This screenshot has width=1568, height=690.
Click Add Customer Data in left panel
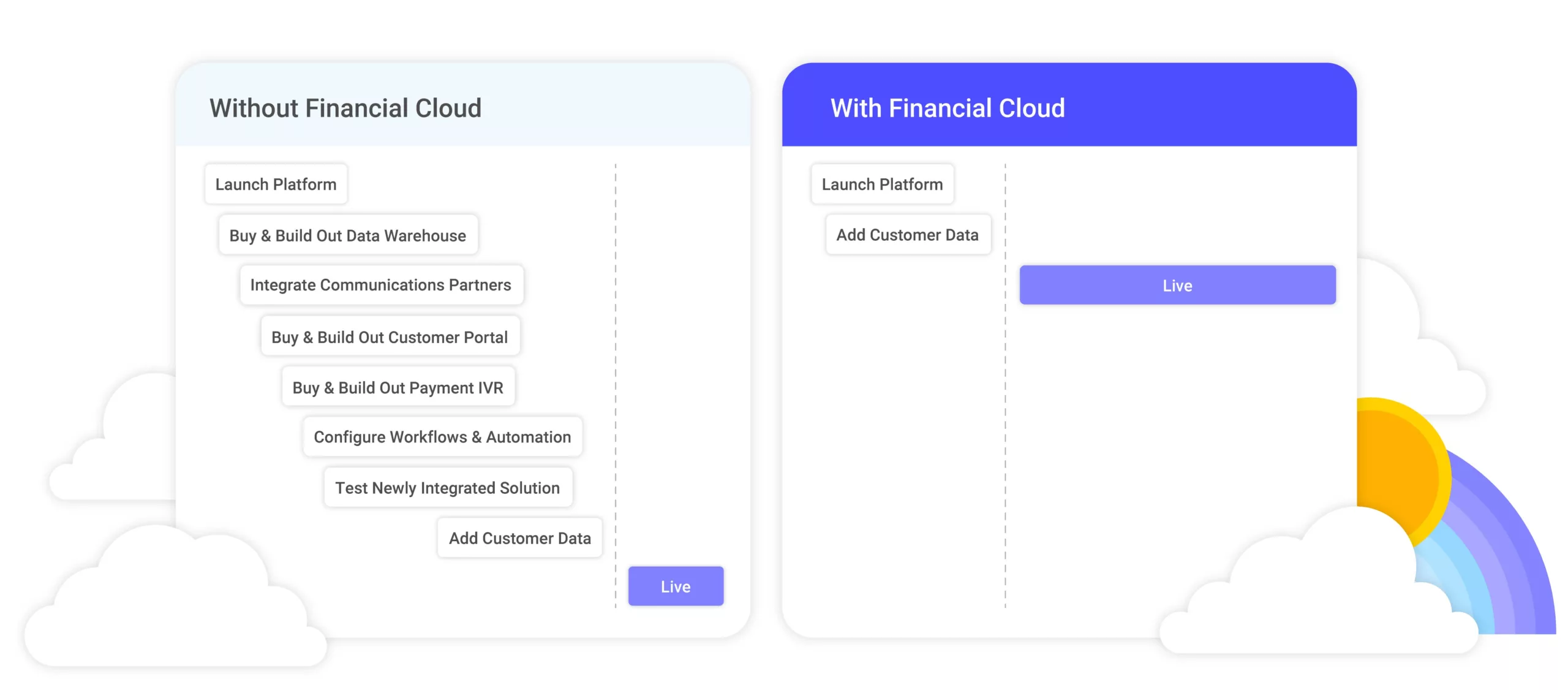[519, 538]
